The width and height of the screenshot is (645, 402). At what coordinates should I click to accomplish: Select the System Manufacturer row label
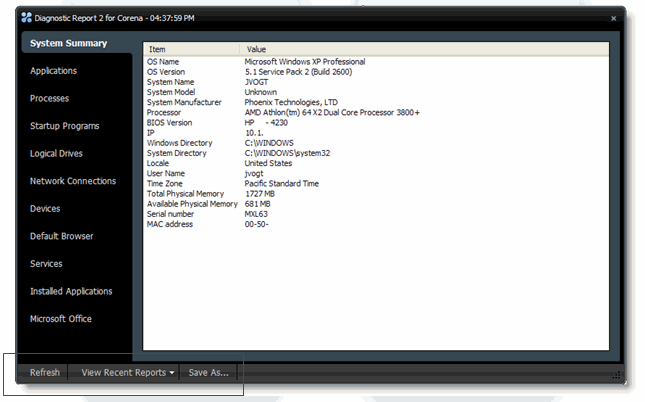point(184,102)
